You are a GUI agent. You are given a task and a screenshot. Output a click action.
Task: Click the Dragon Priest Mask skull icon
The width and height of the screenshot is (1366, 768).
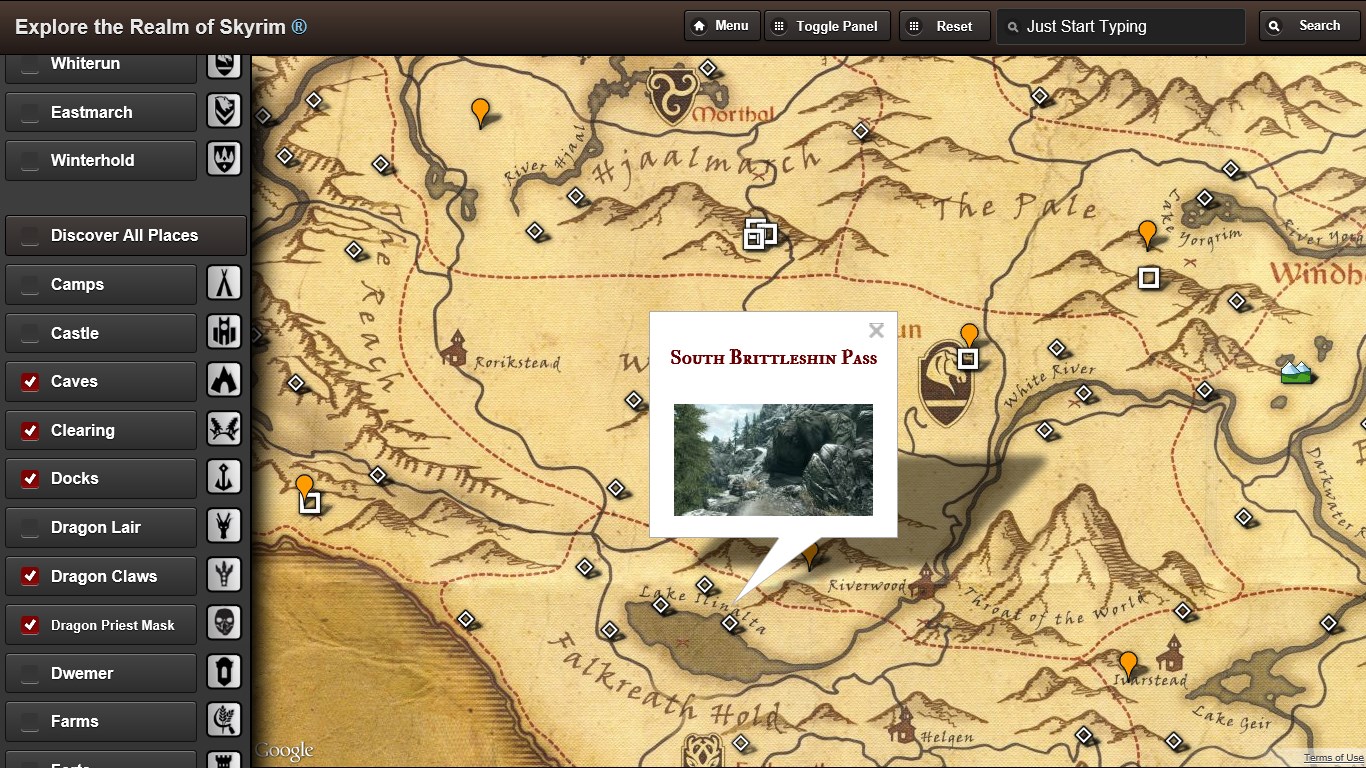click(224, 624)
